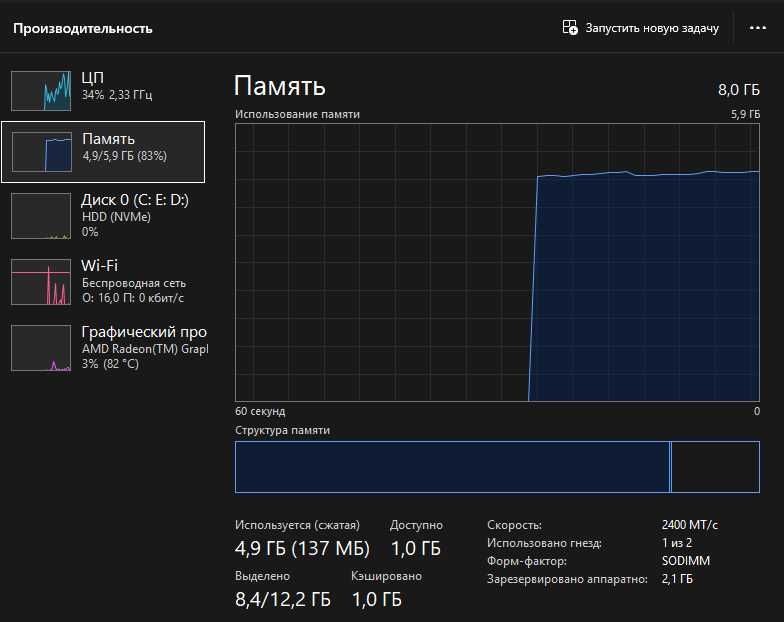Image resolution: width=784 pixels, height=622 pixels.
Task: Click the free segment of memory composition bar
Action: pos(716,467)
